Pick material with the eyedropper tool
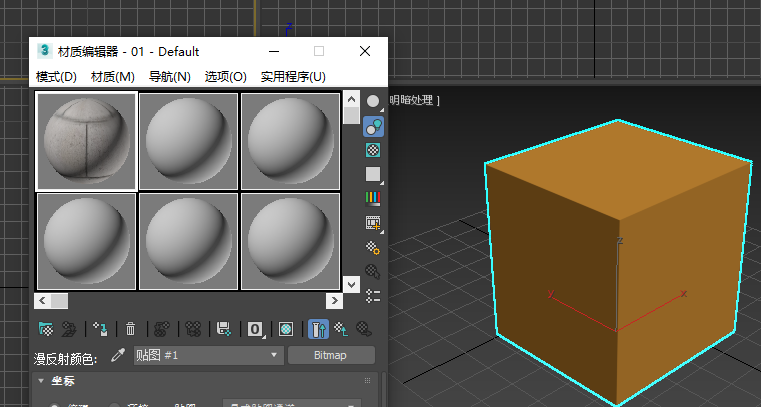761x407 pixels. (117, 355)
